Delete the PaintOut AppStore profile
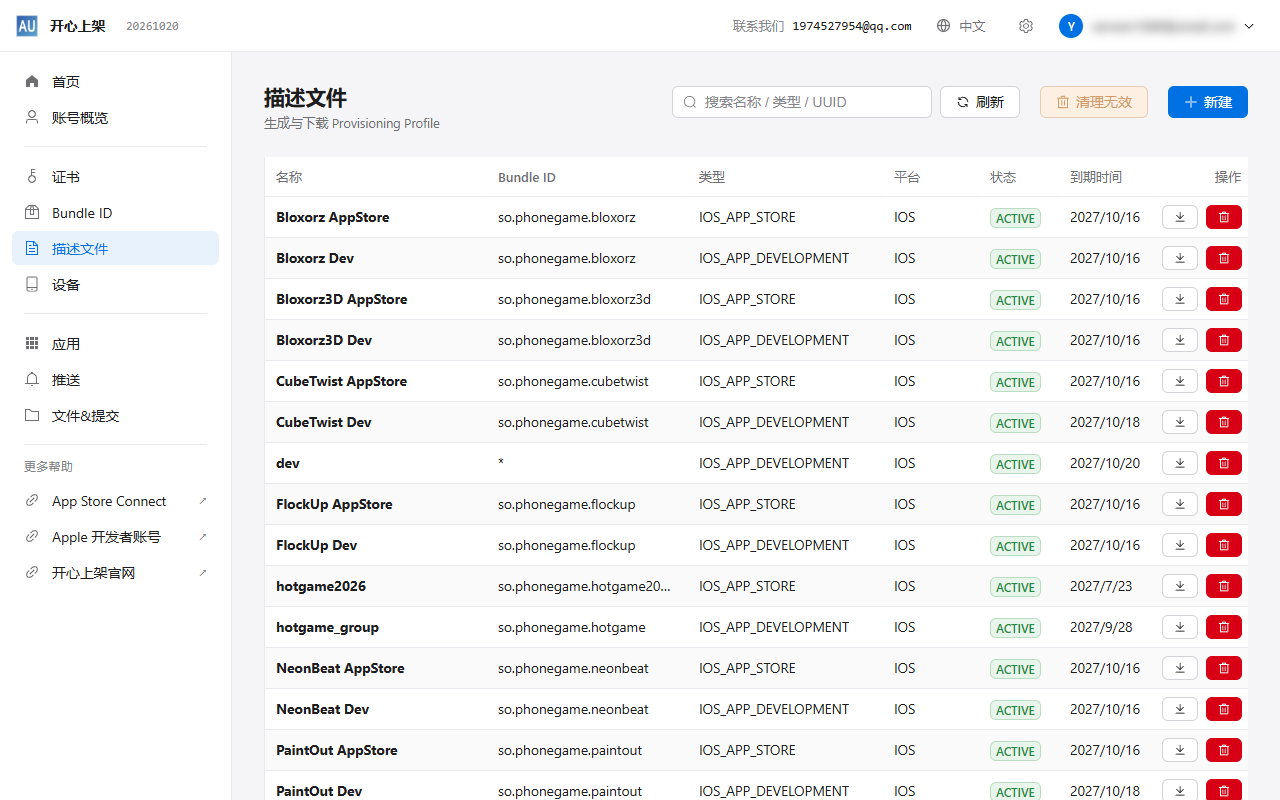The width and height of the screenshot is (1280, 800). [1224, 750]
